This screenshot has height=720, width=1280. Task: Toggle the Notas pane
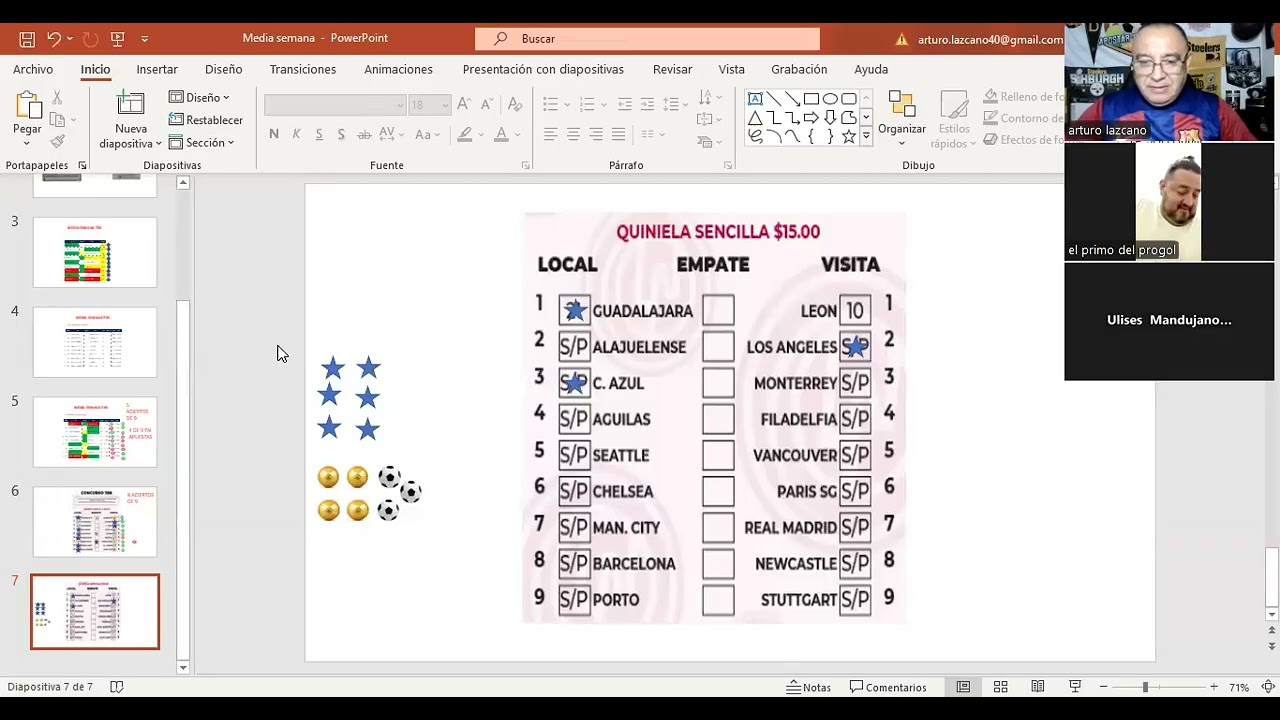[x=809, y=687]
